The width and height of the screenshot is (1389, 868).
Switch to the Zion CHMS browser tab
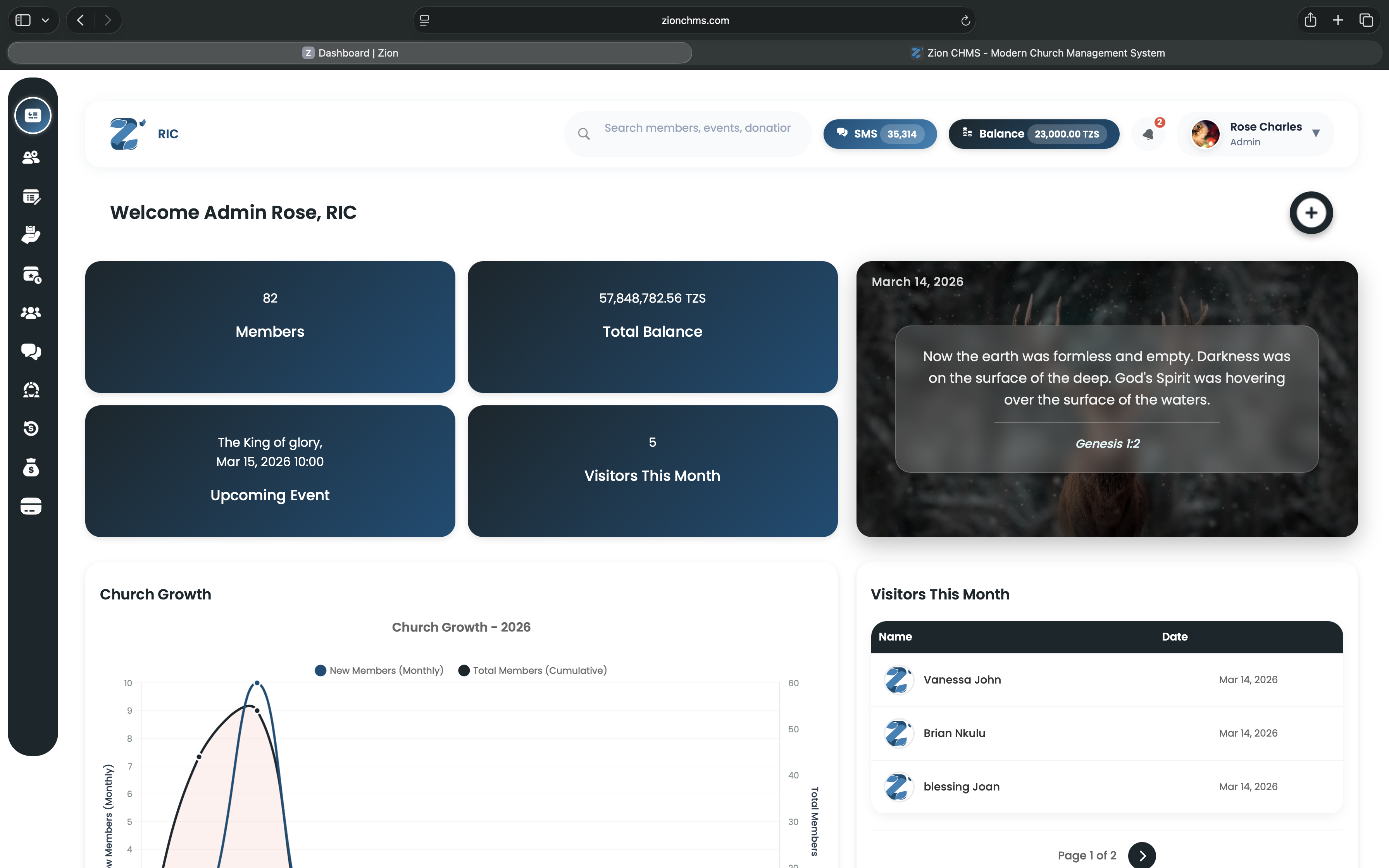click(1038, 53)
